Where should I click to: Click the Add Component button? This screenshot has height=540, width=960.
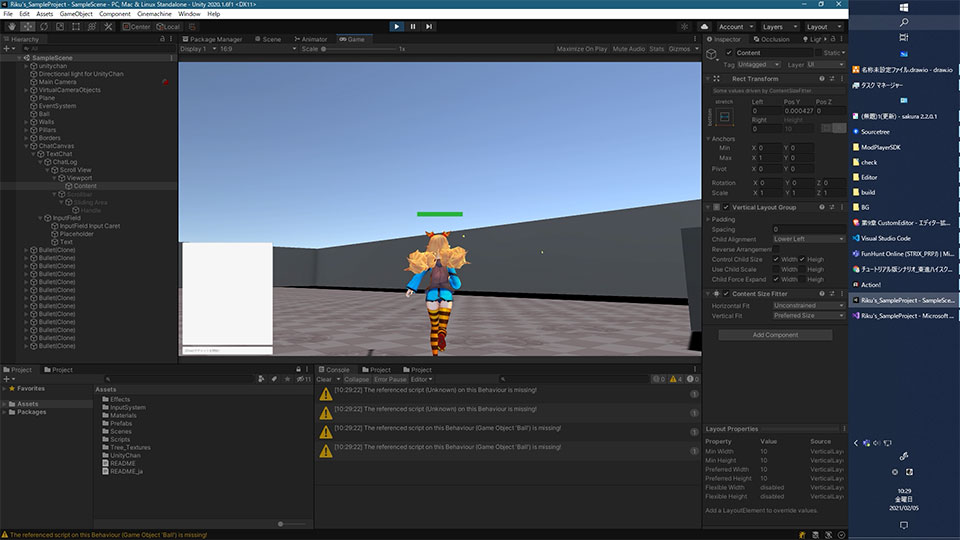[775, 335]
